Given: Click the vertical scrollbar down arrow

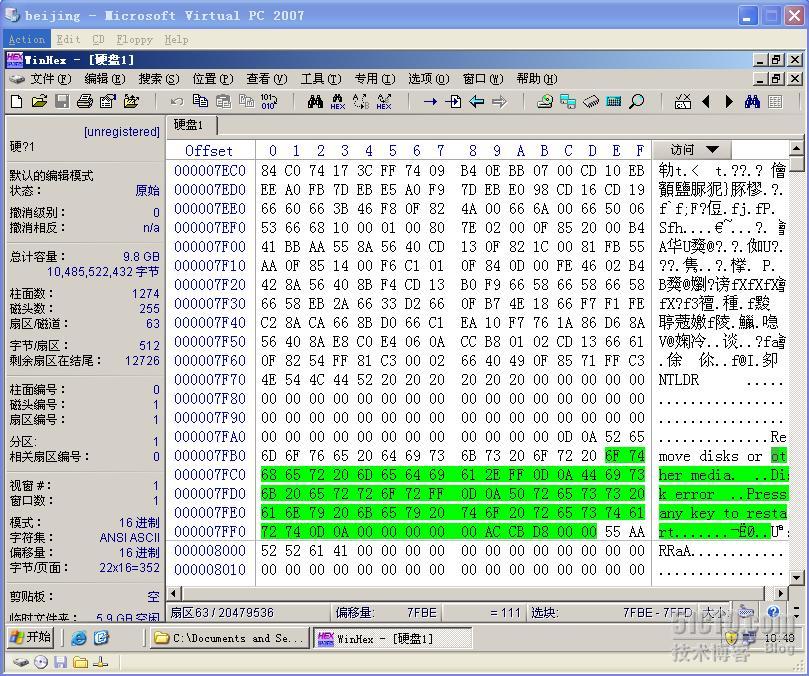Looking at the screenshot, I should pos(797,577).
